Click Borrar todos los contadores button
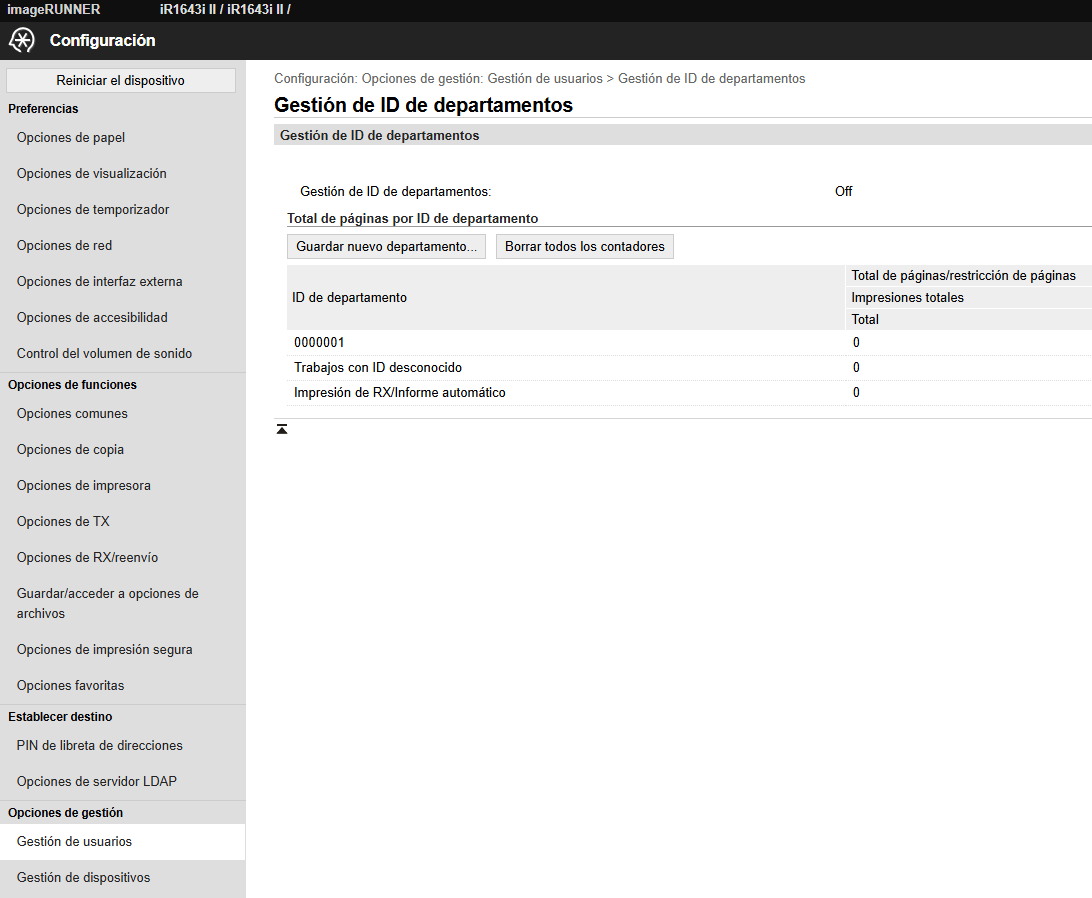Image resolution: width=1092 pixels, height=898 pixels. pos(584,247)
